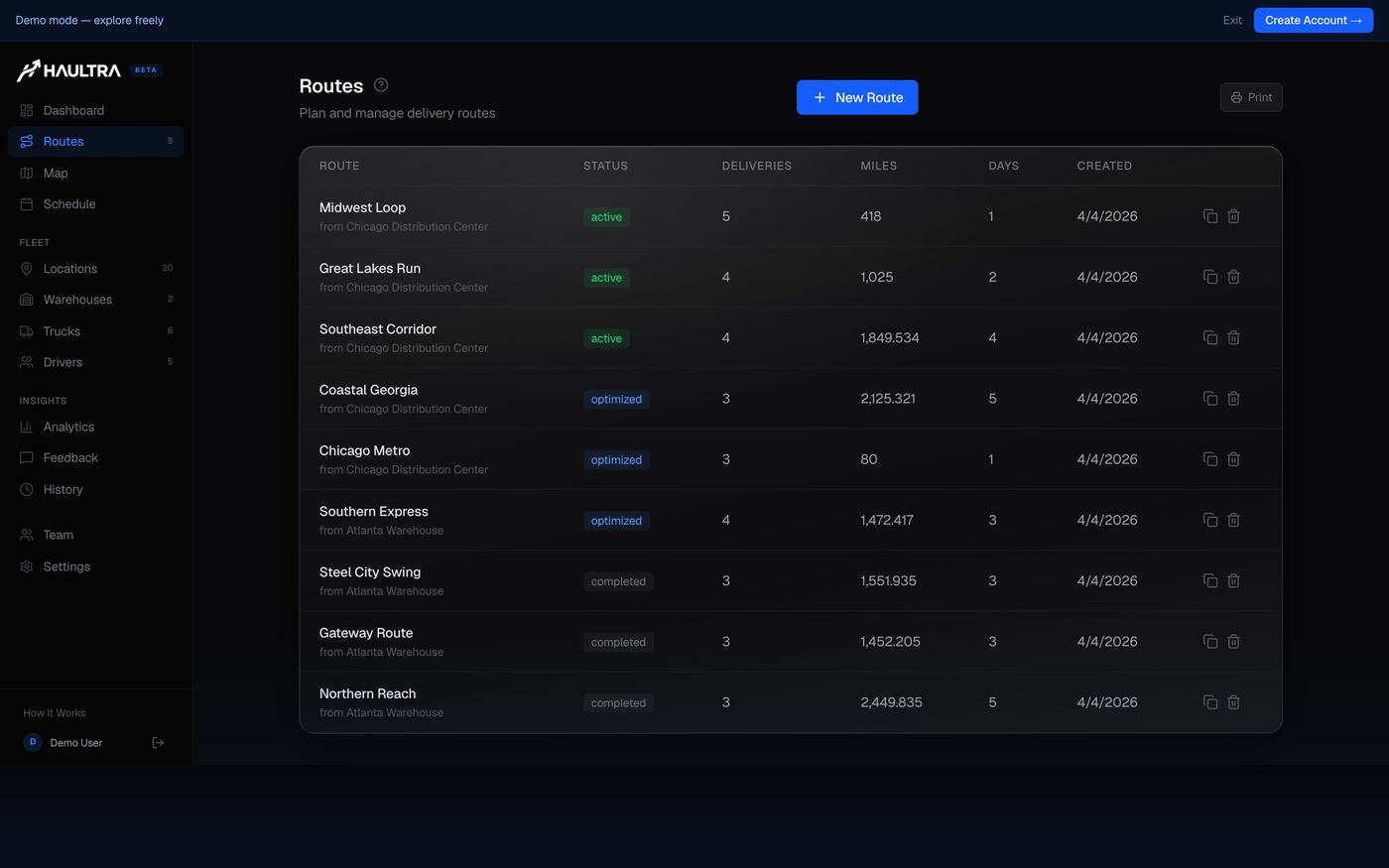Open the Team page

point(95,535)
